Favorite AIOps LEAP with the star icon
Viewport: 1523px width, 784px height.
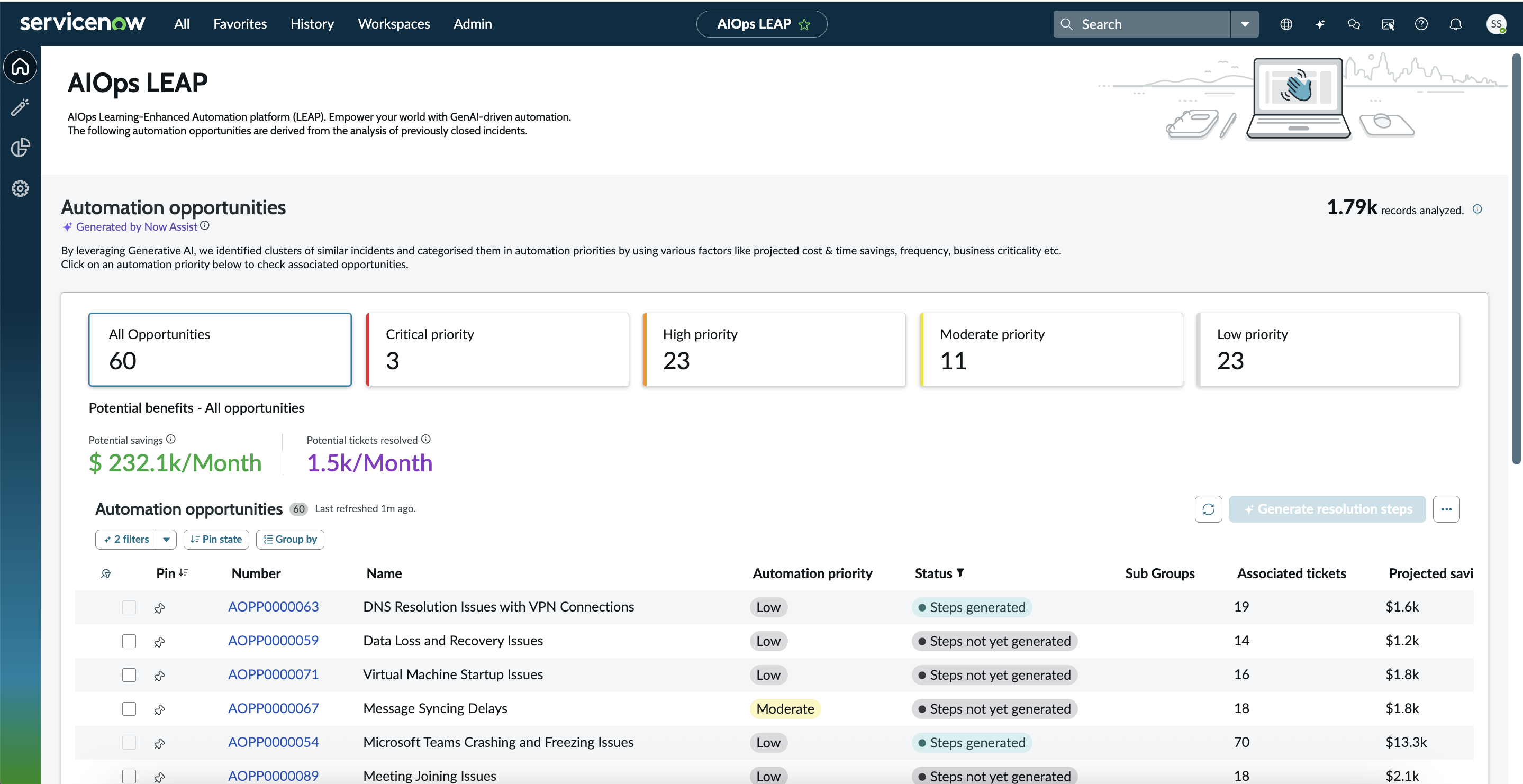click(804, 24)
